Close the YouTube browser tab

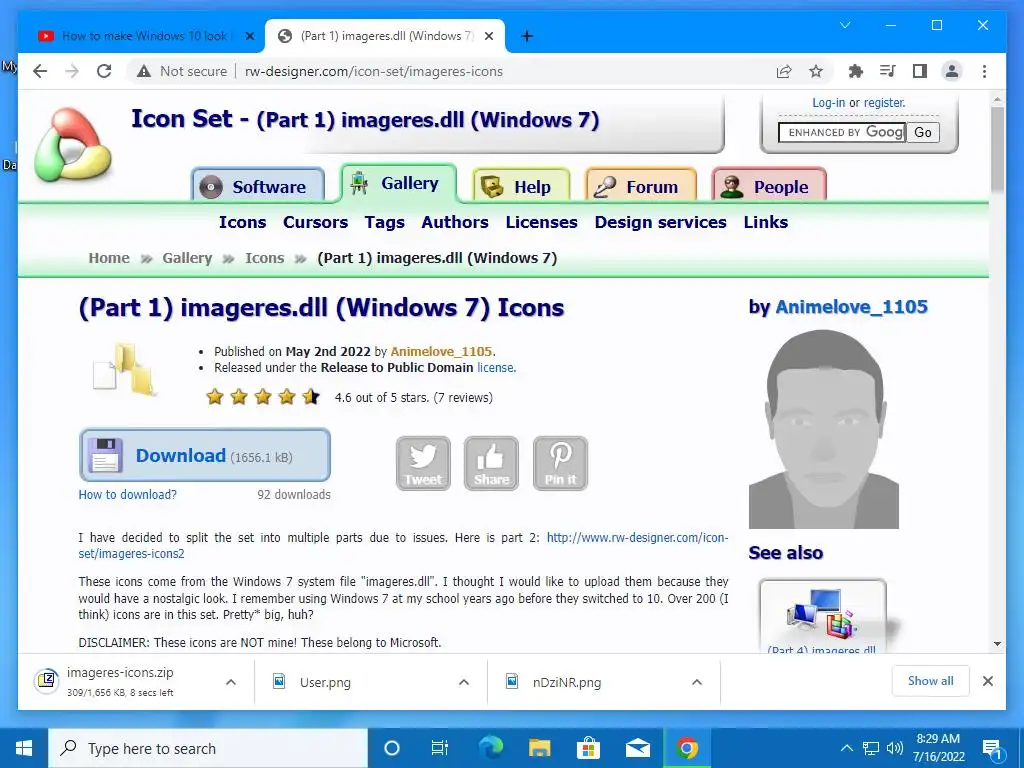point(249,36)
